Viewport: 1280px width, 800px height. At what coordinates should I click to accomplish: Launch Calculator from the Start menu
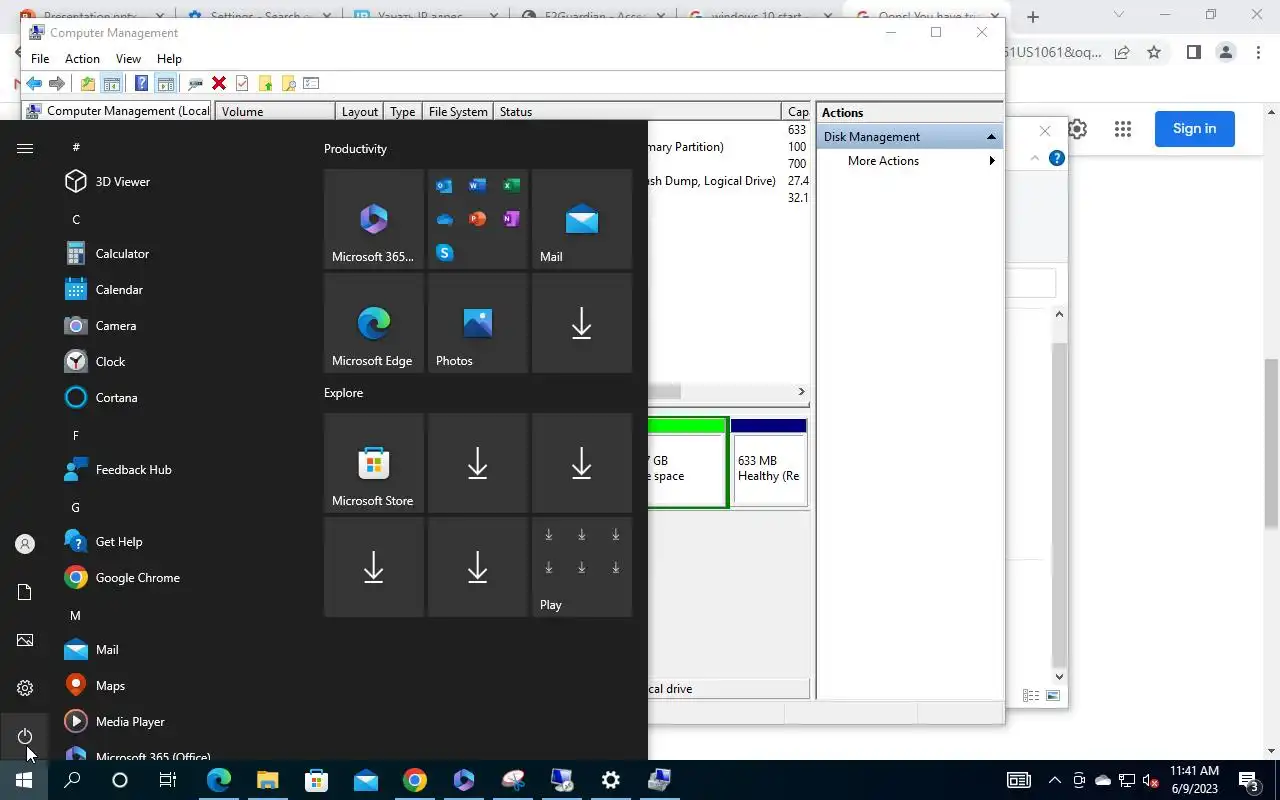122,254
